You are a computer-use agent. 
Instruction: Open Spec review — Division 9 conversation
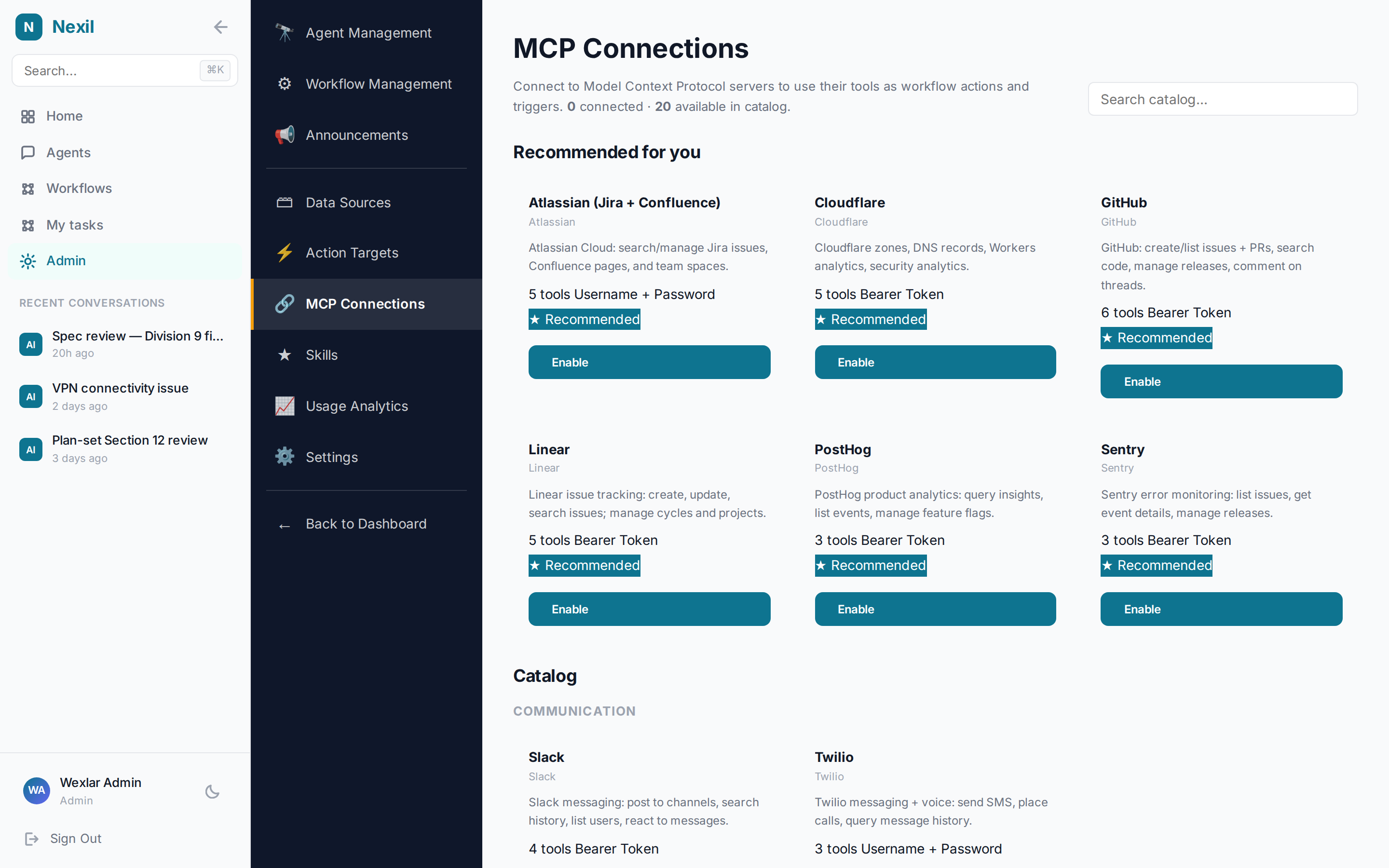[124, 344]
